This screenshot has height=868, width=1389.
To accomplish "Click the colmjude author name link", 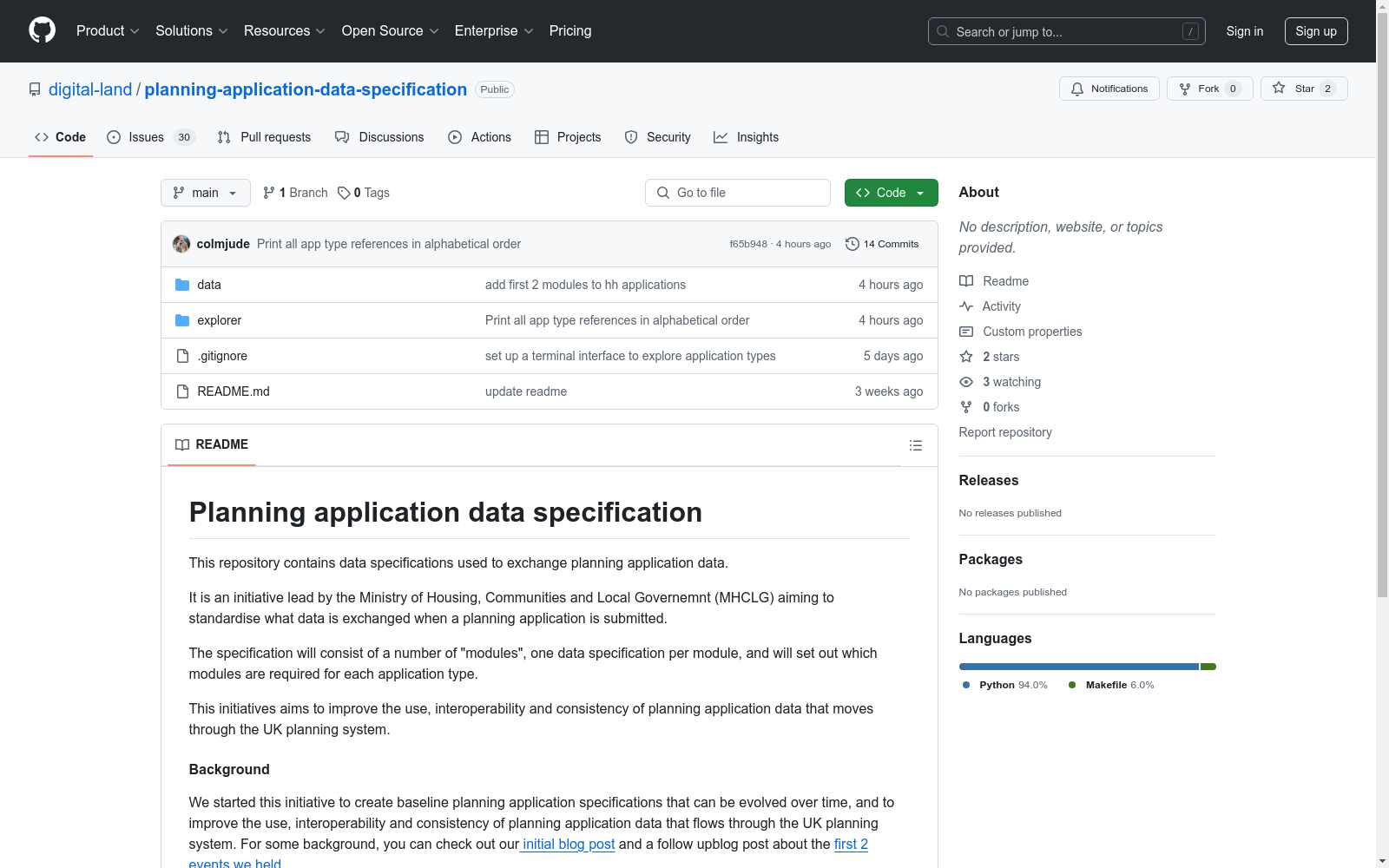I will point(223,244).
